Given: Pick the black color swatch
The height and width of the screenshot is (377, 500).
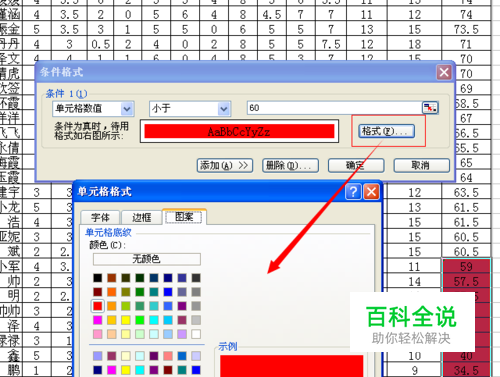Looking at the screenshot, I should (98, 278).
